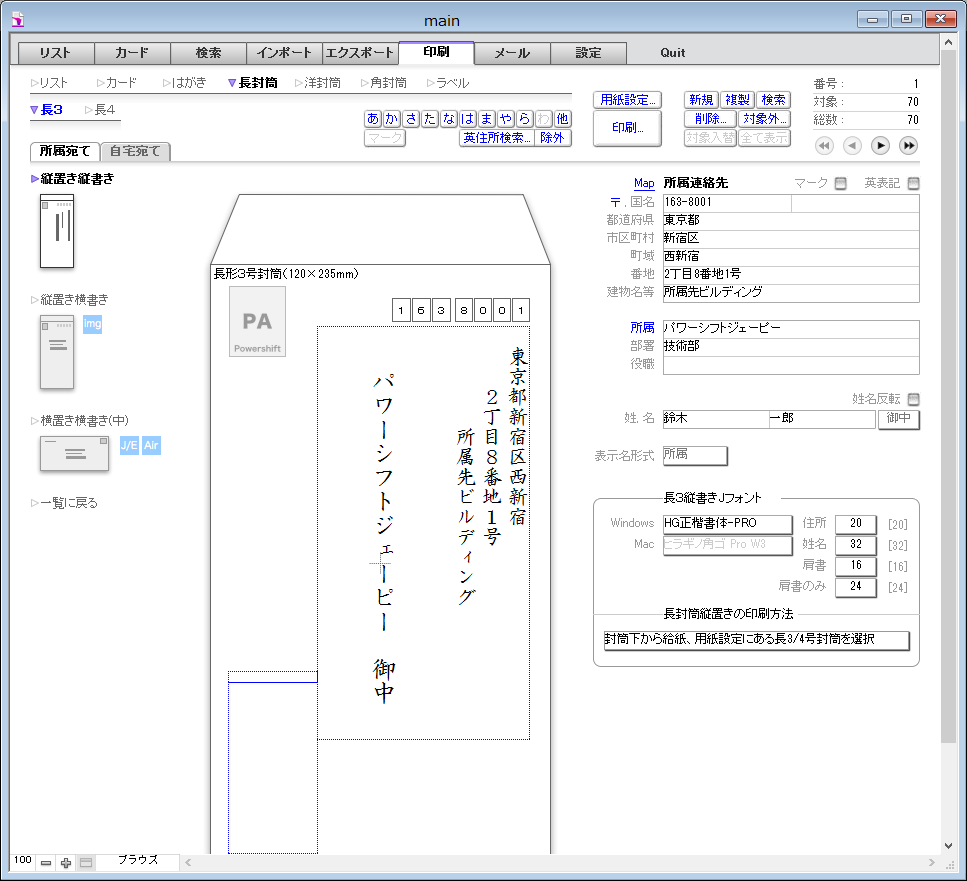The image size is (967, 881).
Task: Click the PA Powershift logo image
Action: pyautogui.click(x=257, y=322)
